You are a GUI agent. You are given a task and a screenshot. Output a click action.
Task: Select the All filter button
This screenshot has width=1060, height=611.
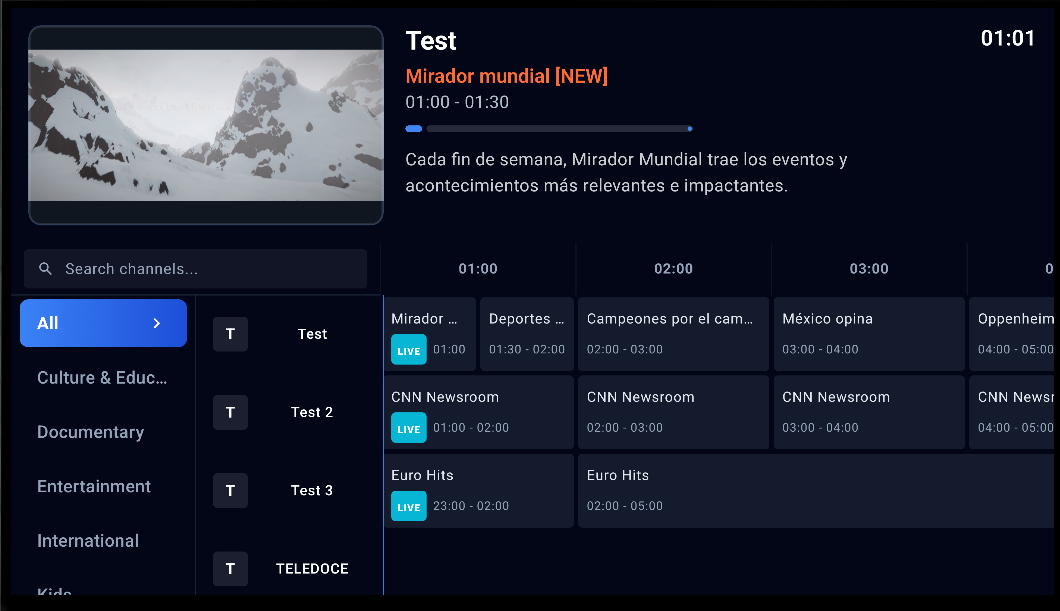point(103,323)
